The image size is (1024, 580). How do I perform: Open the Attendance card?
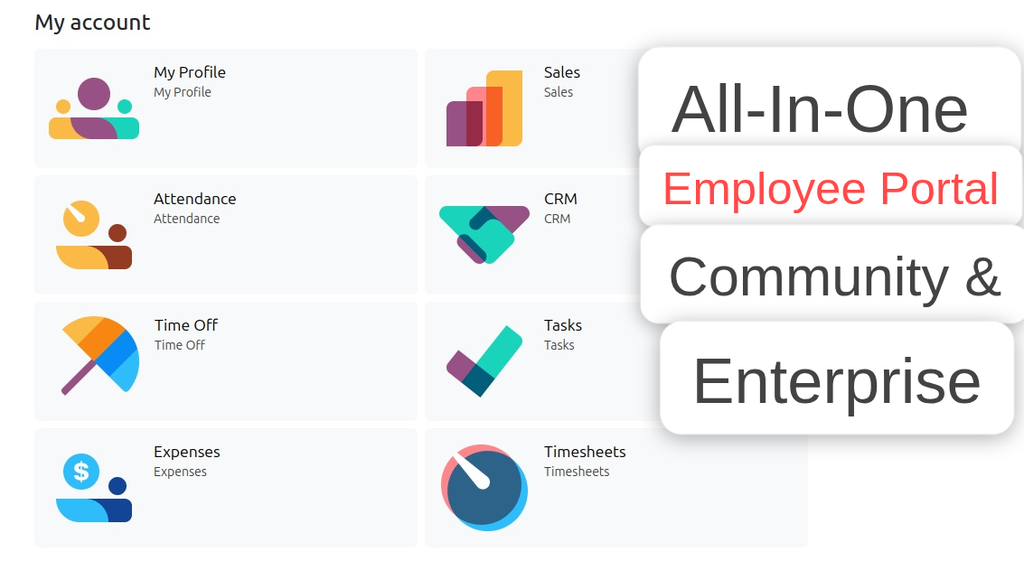point(225,234)
